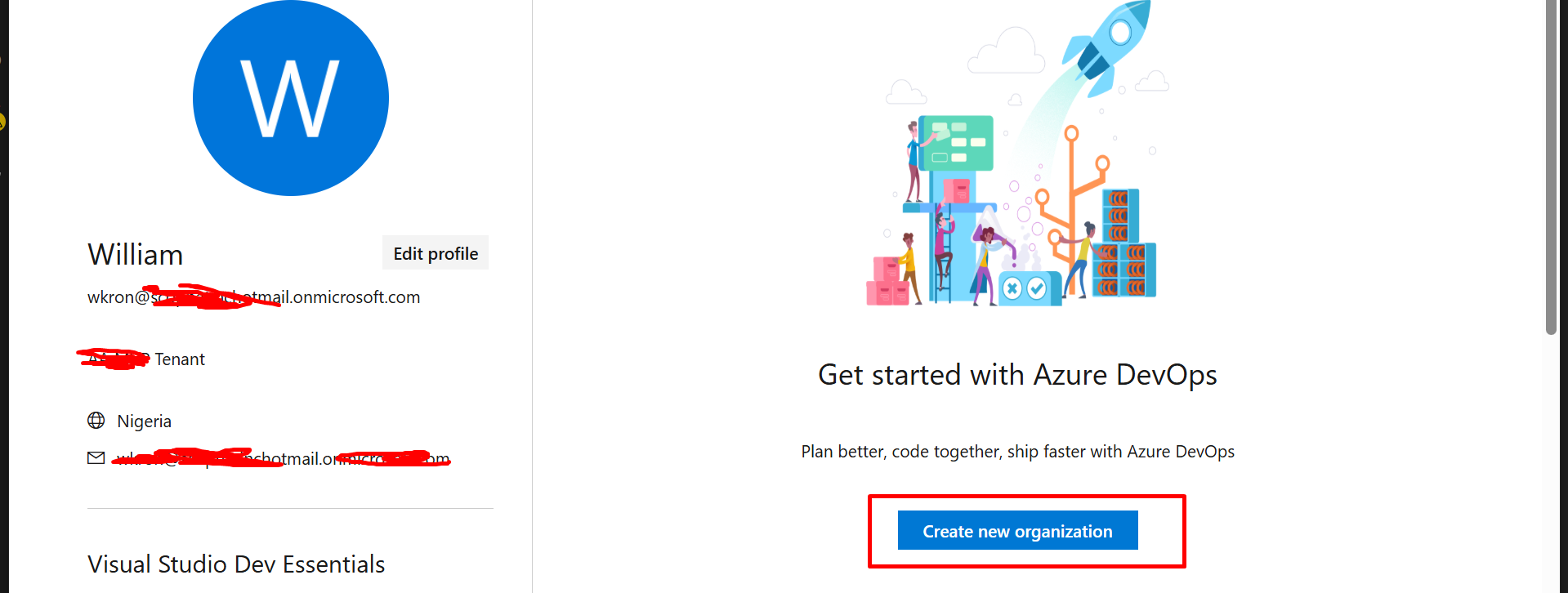Click the globe icon beside Nigeria
Screen dimensions: 1568x593
96,421
